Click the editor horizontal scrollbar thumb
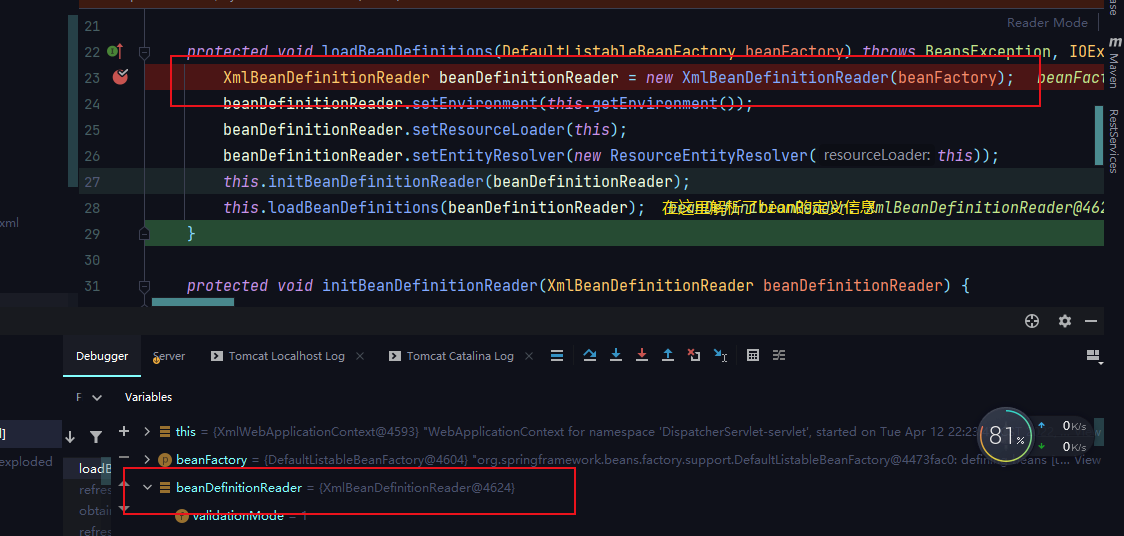This screenshot has width=1124, height=536. coord(193,302)
